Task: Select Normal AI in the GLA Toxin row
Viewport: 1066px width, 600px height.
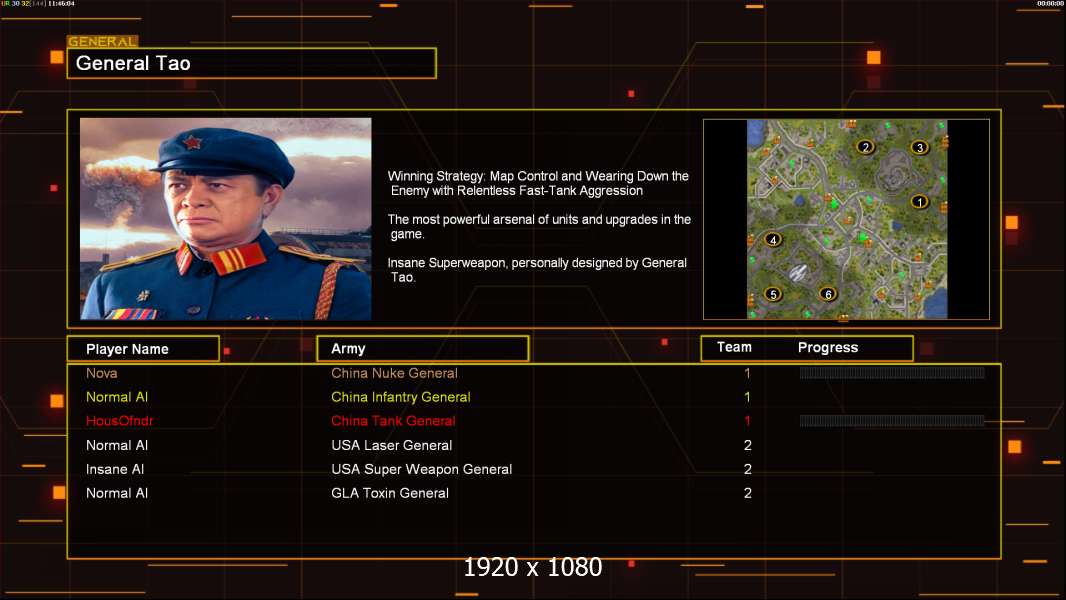Action: click(117, 493)
